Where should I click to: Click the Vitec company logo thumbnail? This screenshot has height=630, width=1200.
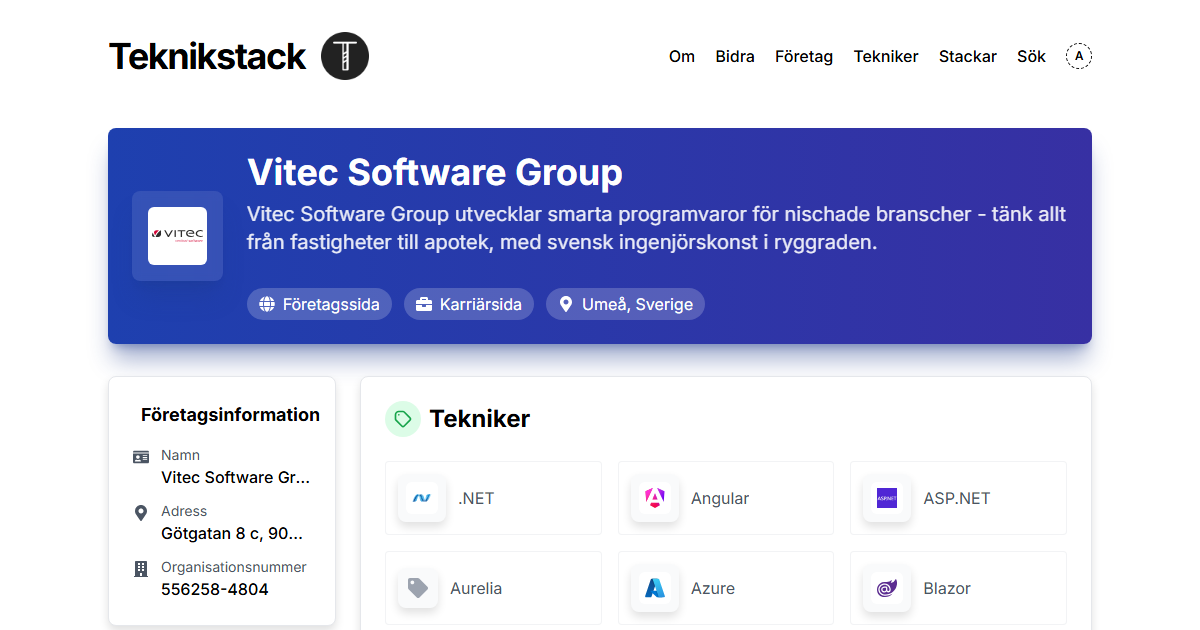click(x=177, y=236)
